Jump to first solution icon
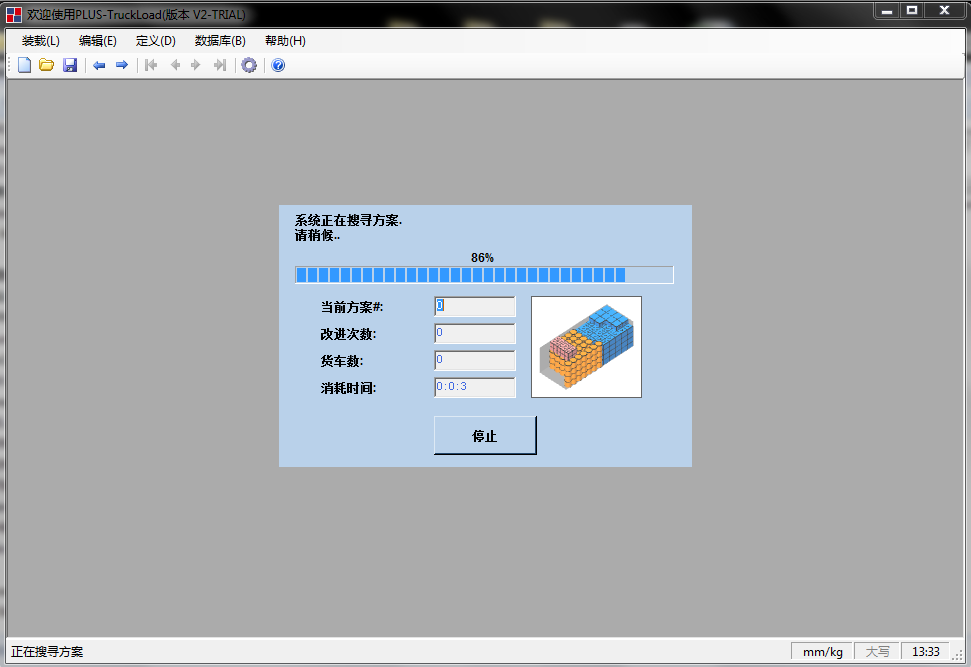This screenshot has width=971, height=667. click(x=151, y=65)
